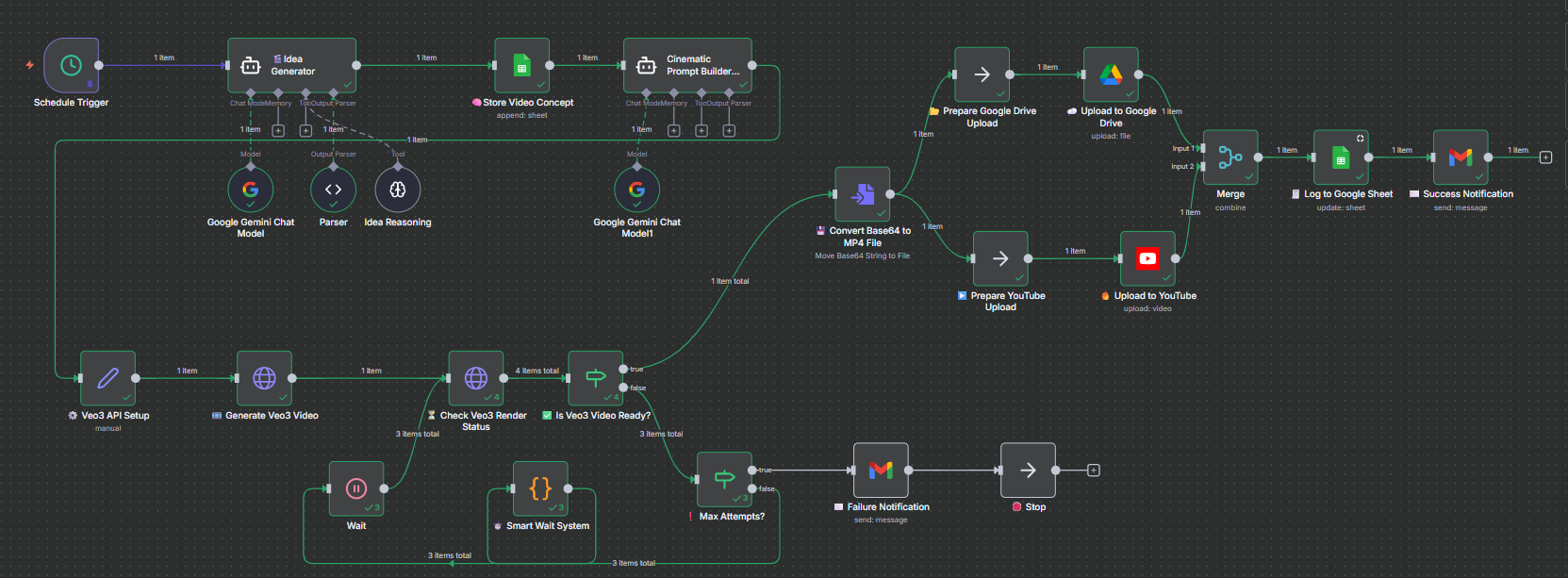Select the Smart Wait System code node
Viewport: 1568px width, 578px height.
pos(540,488)
